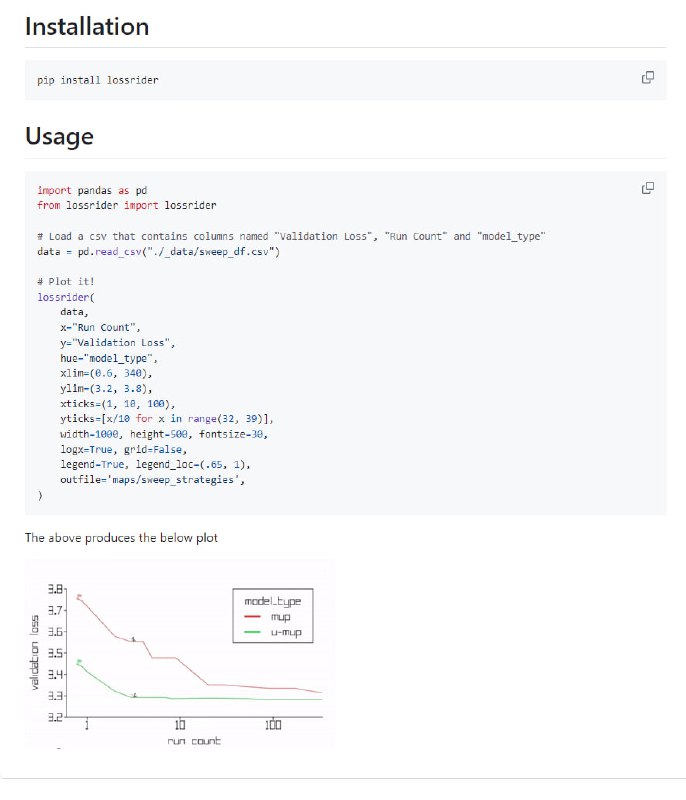Copy the pip install command
Viewport: 686px width, 800px height.
coord(647,78)
